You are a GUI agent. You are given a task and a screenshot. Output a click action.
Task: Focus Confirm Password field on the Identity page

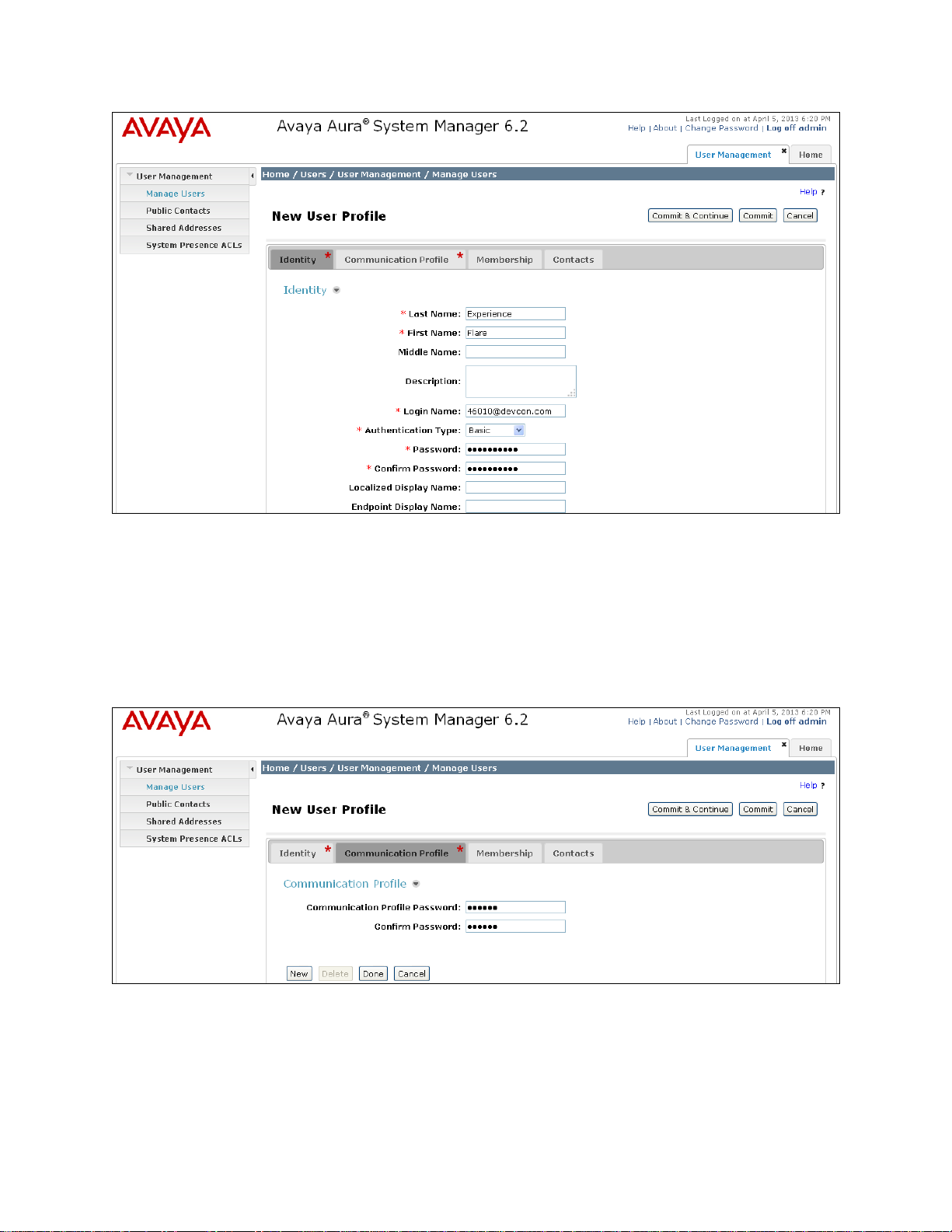tap(515, 469)
